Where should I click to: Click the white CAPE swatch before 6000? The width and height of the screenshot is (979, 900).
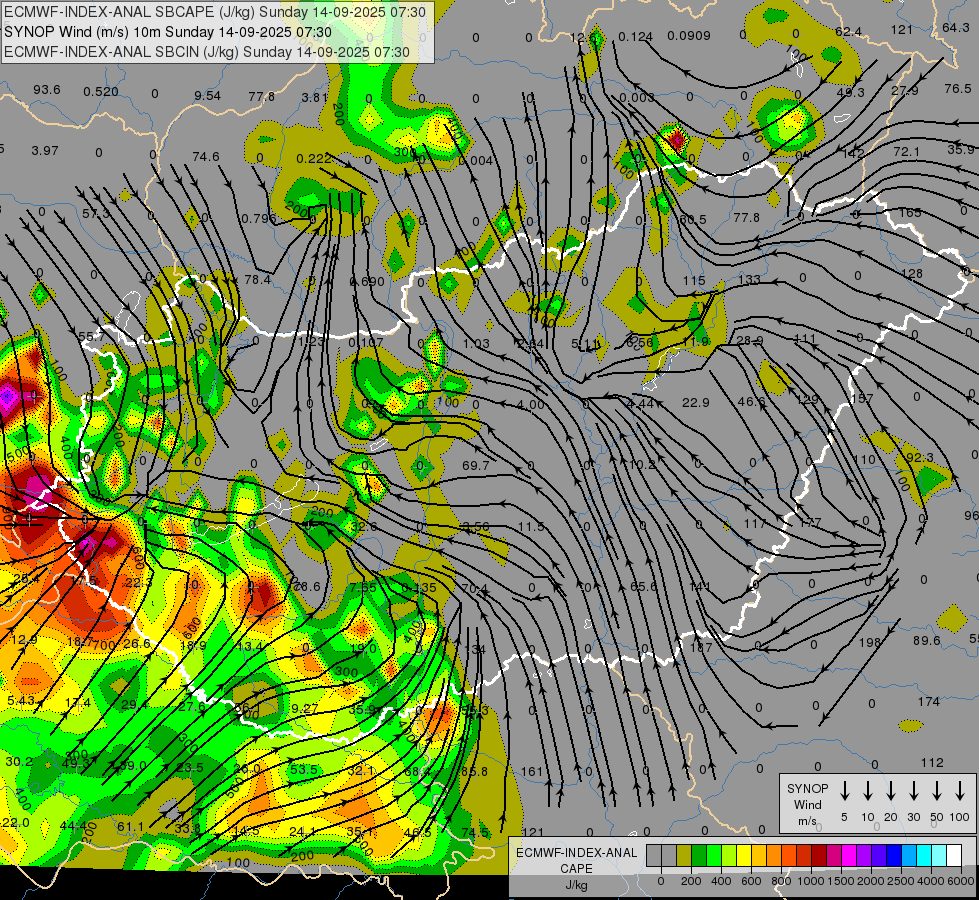click(x=953, y=856)
